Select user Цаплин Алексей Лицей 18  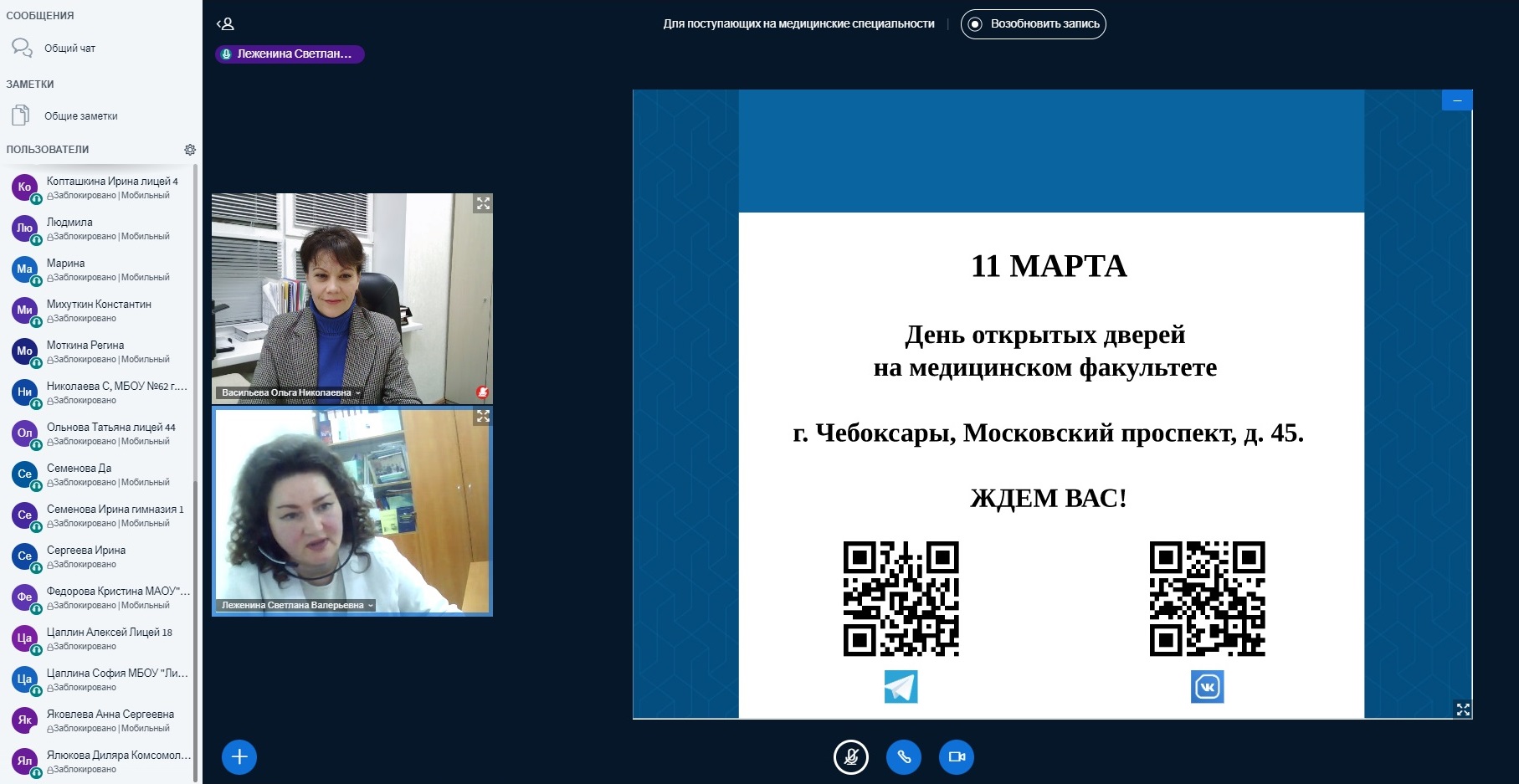(99, 638)
